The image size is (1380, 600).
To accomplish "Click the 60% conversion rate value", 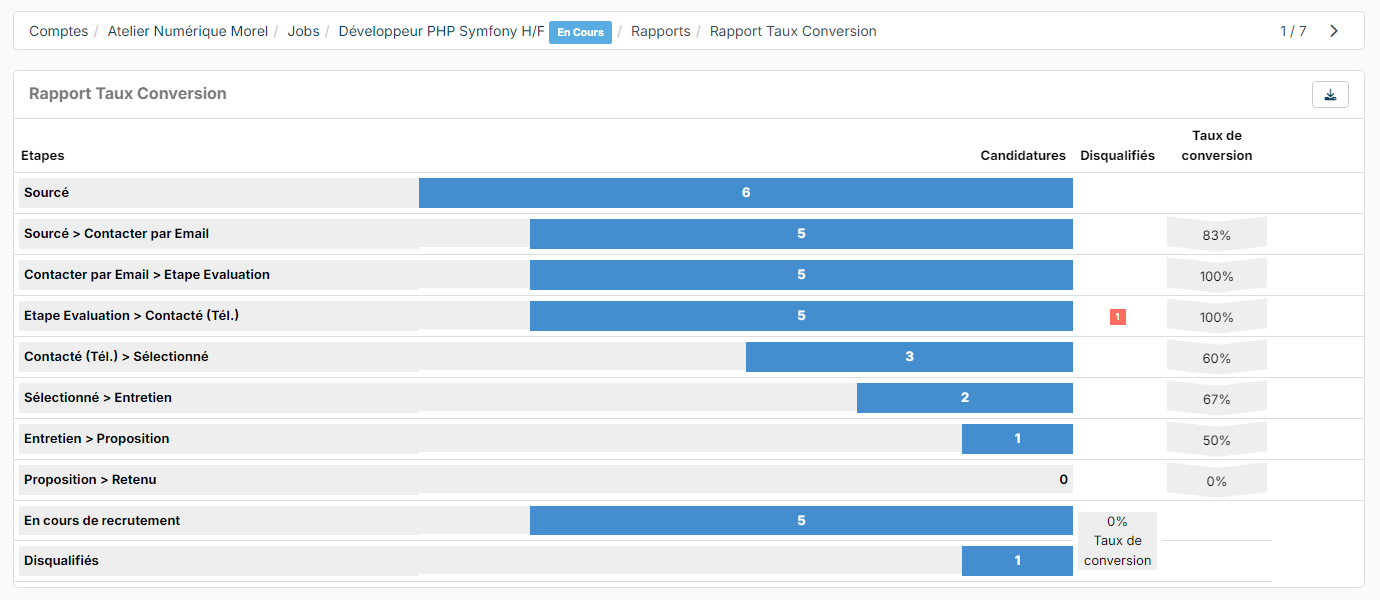I will [x=1216, y=358].
